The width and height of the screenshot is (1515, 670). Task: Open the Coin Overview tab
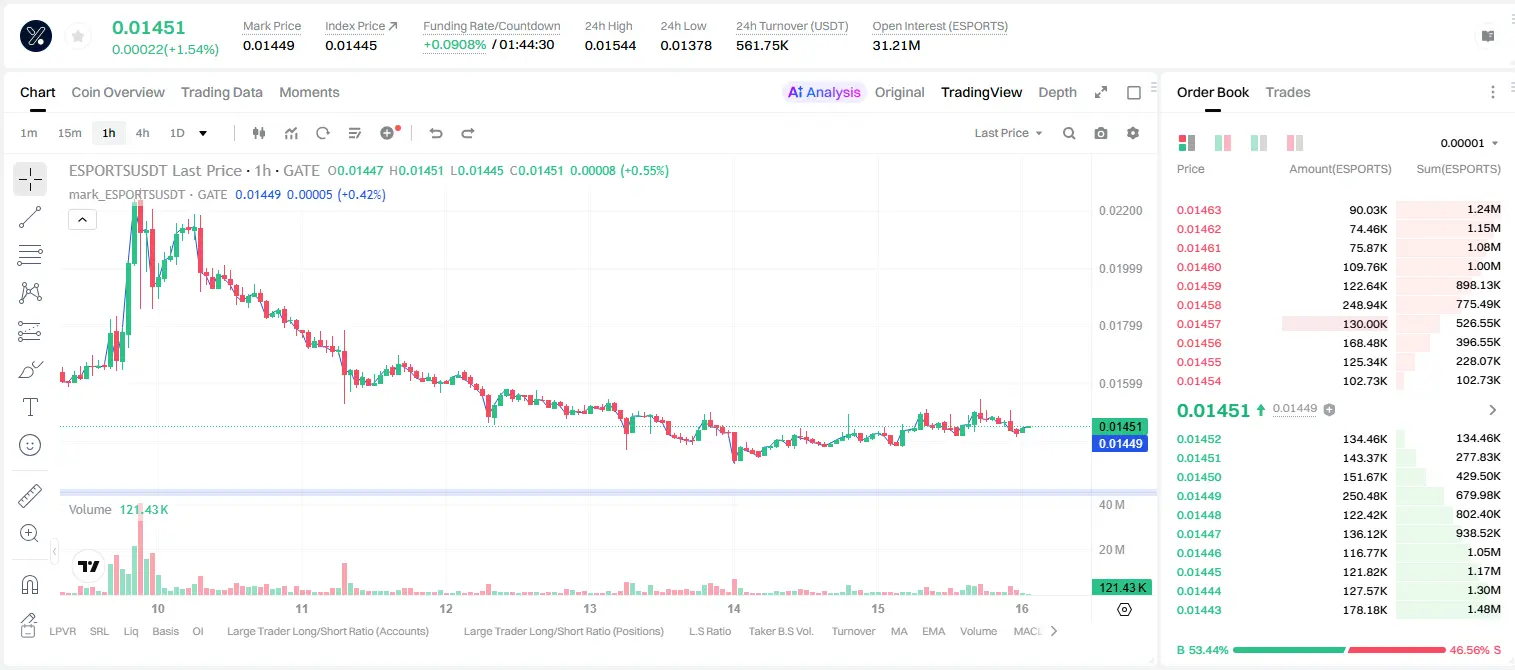pyautogui.click(x=118, y=92)
